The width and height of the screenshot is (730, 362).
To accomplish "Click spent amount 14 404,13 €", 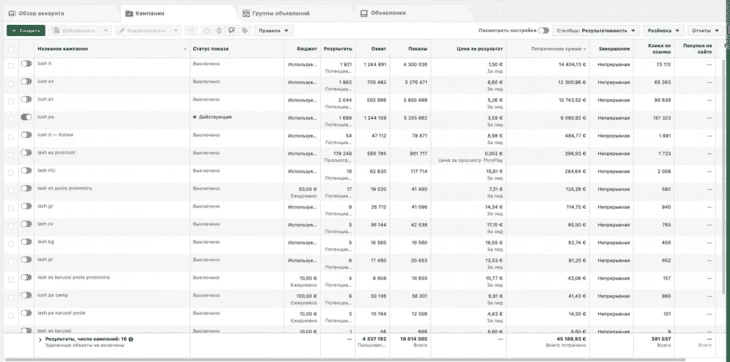I will pyautogui.click(x=572, y=64).
